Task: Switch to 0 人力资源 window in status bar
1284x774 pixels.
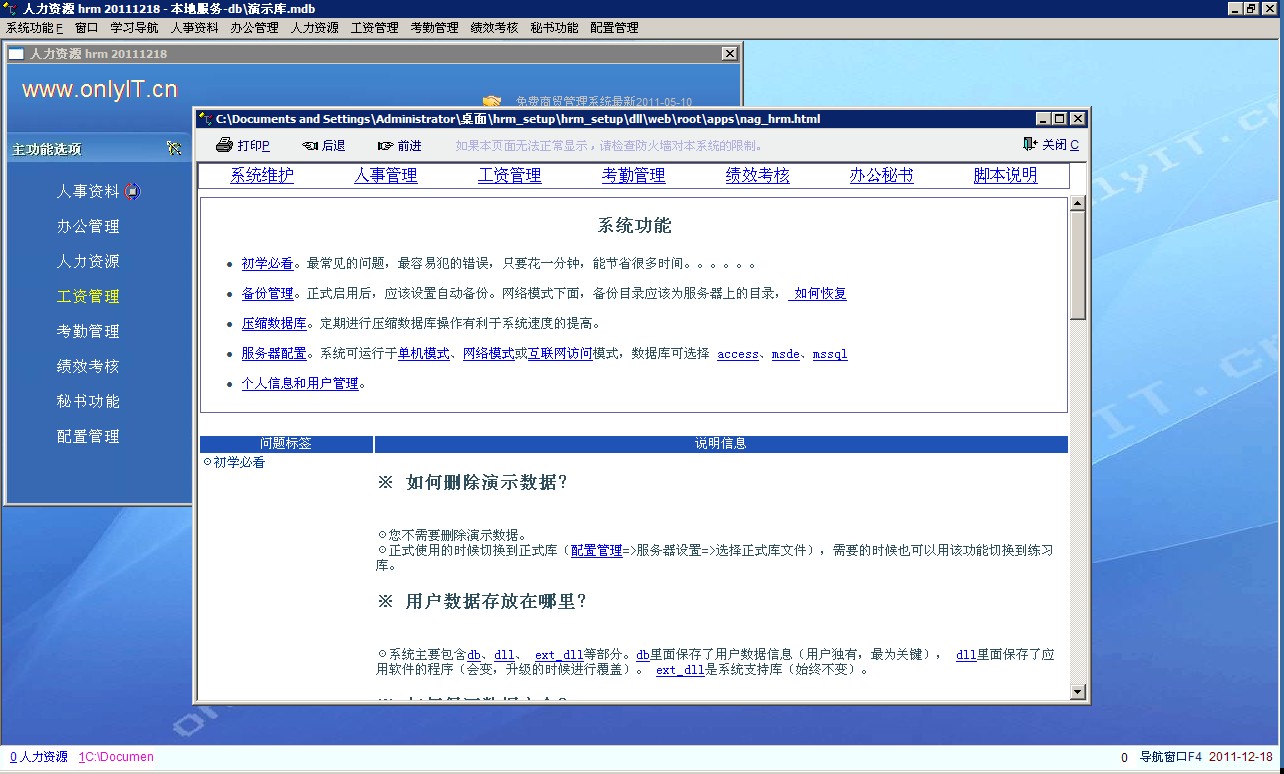Action: pyautogui.click(x=39, y=757)
